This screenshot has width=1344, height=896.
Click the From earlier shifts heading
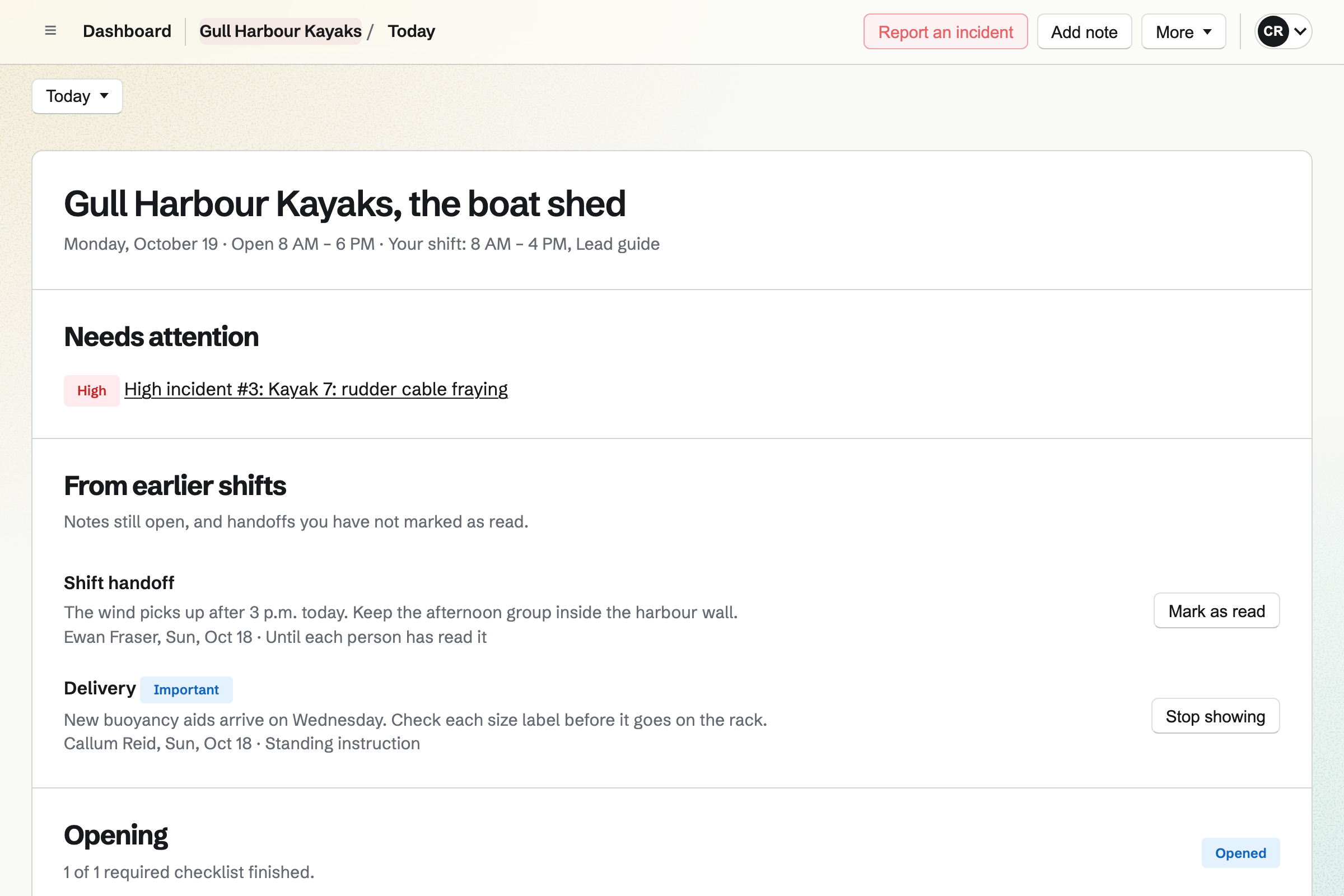pyautogui.click(x=175, y=486)
